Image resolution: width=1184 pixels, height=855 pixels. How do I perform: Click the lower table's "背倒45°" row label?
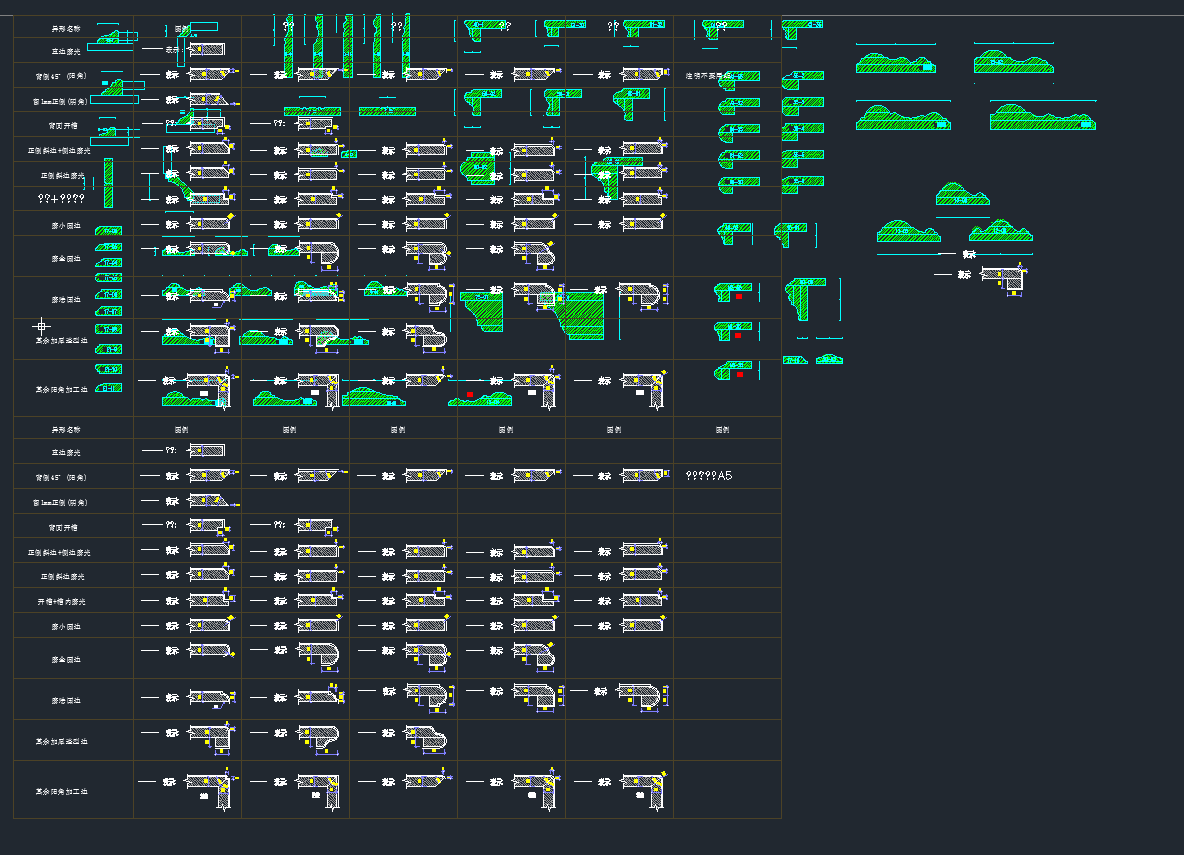(x=61, y=478)
